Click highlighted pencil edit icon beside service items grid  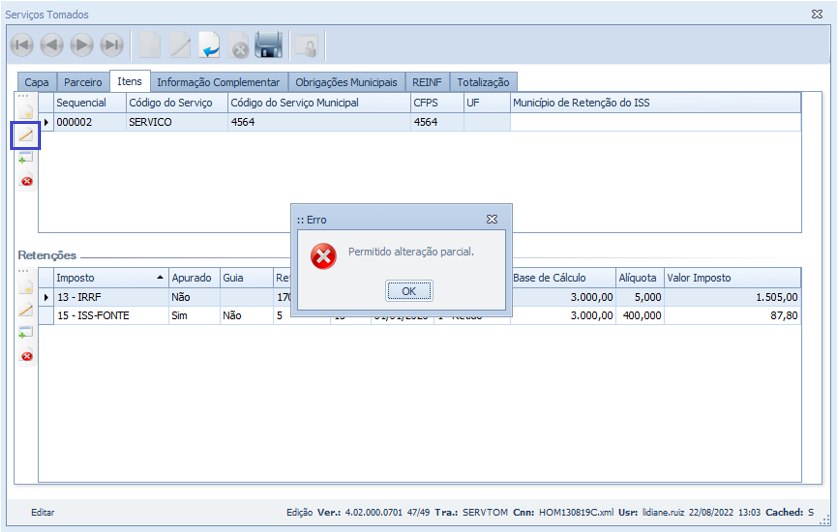click(x=26, y=135)
